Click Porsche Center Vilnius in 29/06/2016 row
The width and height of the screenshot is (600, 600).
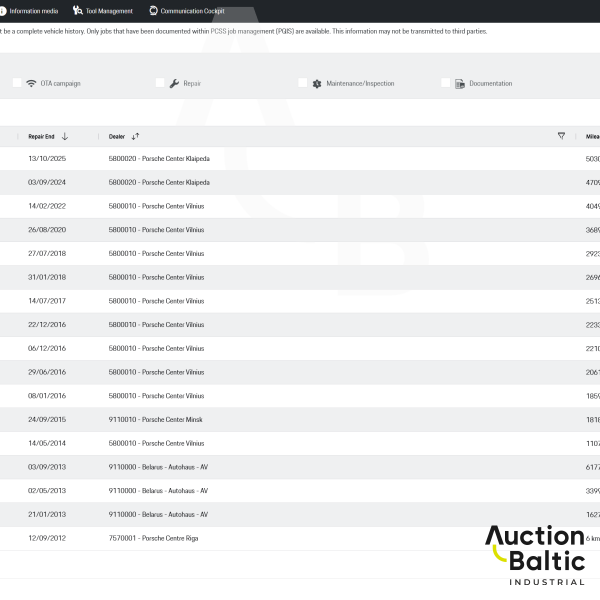click(157, 372)
